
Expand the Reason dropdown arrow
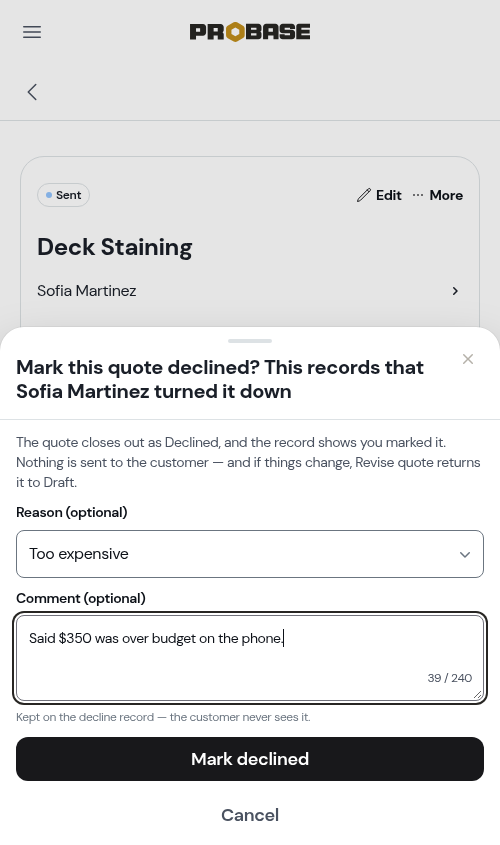(x=464, y=555)
